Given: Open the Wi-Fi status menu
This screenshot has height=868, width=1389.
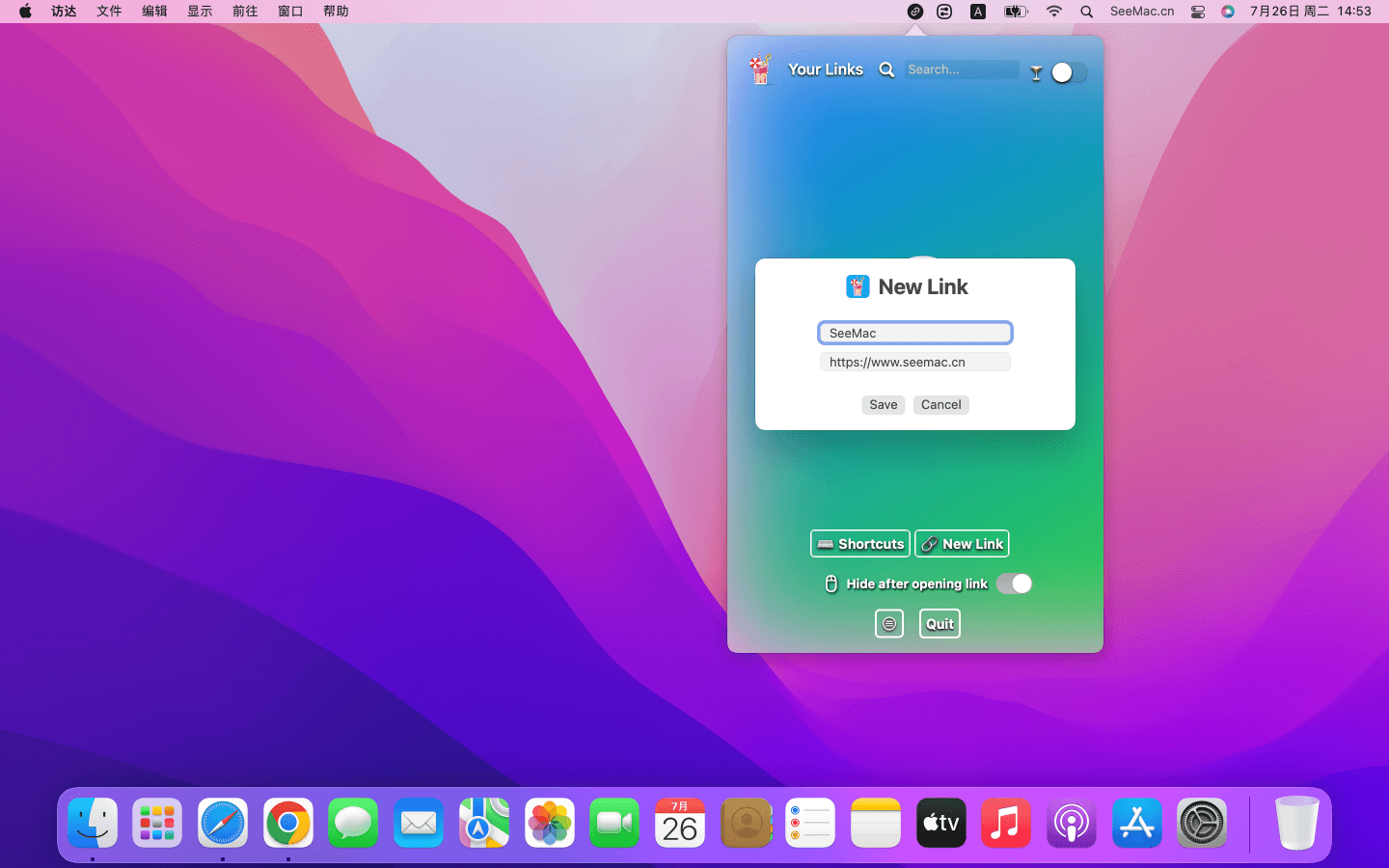Looking at the screenshot, I should 1053,12.
